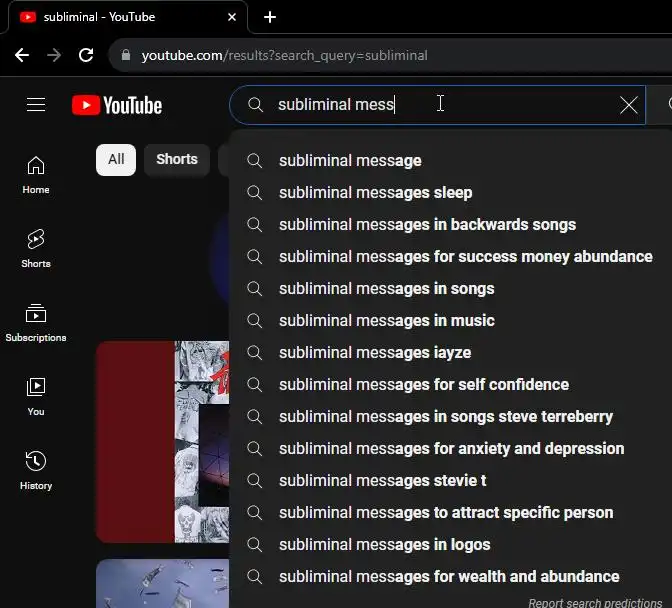Select the All filter chip
The height and width of the screenshot is (608, 672).
point(116,159)
